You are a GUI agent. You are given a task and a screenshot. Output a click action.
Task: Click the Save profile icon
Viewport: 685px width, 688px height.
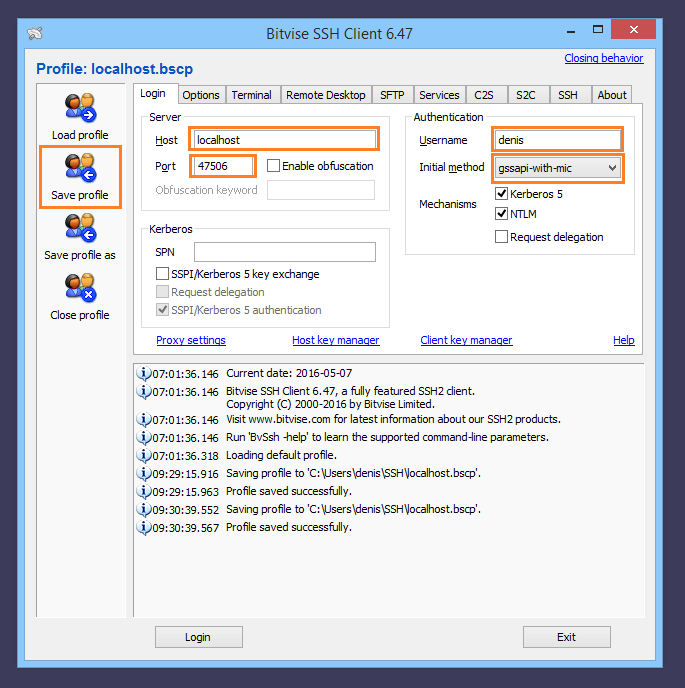[80, 168]
